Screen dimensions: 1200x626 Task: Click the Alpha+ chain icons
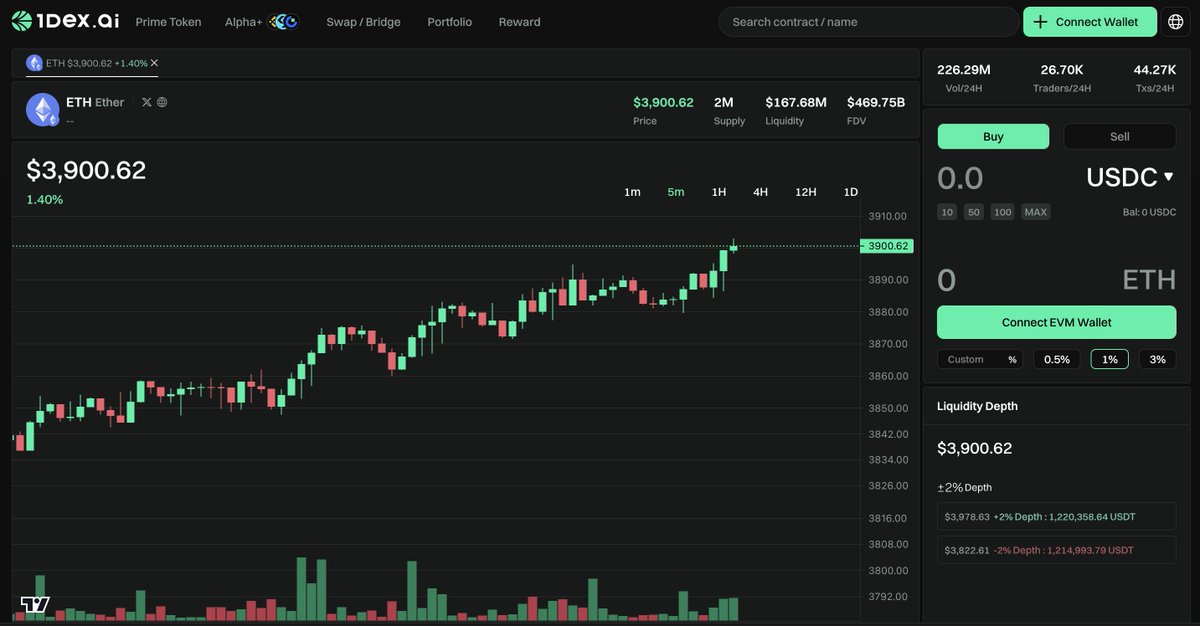tap(283, 22)
